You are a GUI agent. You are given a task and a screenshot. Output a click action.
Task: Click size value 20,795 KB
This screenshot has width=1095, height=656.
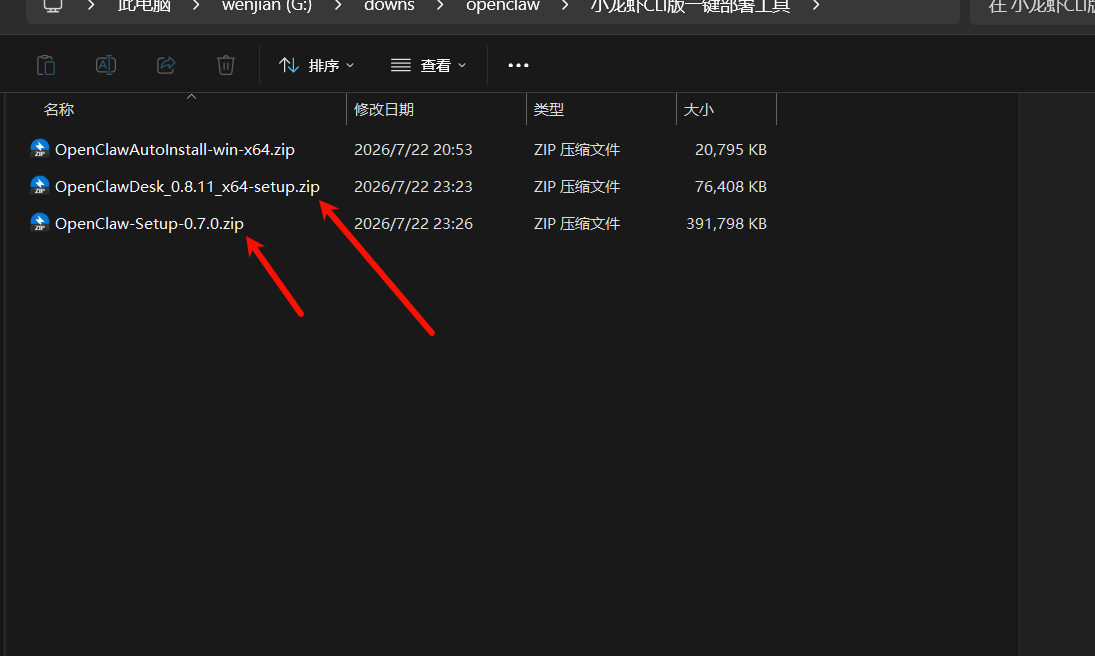coord(730,150)
